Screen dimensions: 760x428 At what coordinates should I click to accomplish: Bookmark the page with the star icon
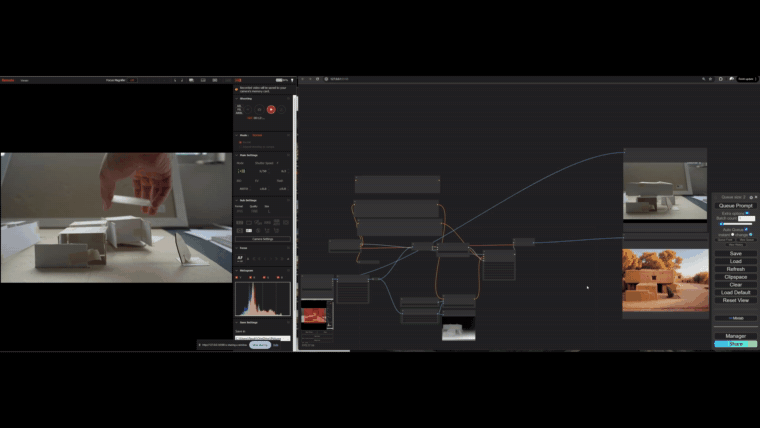(711, 79)
